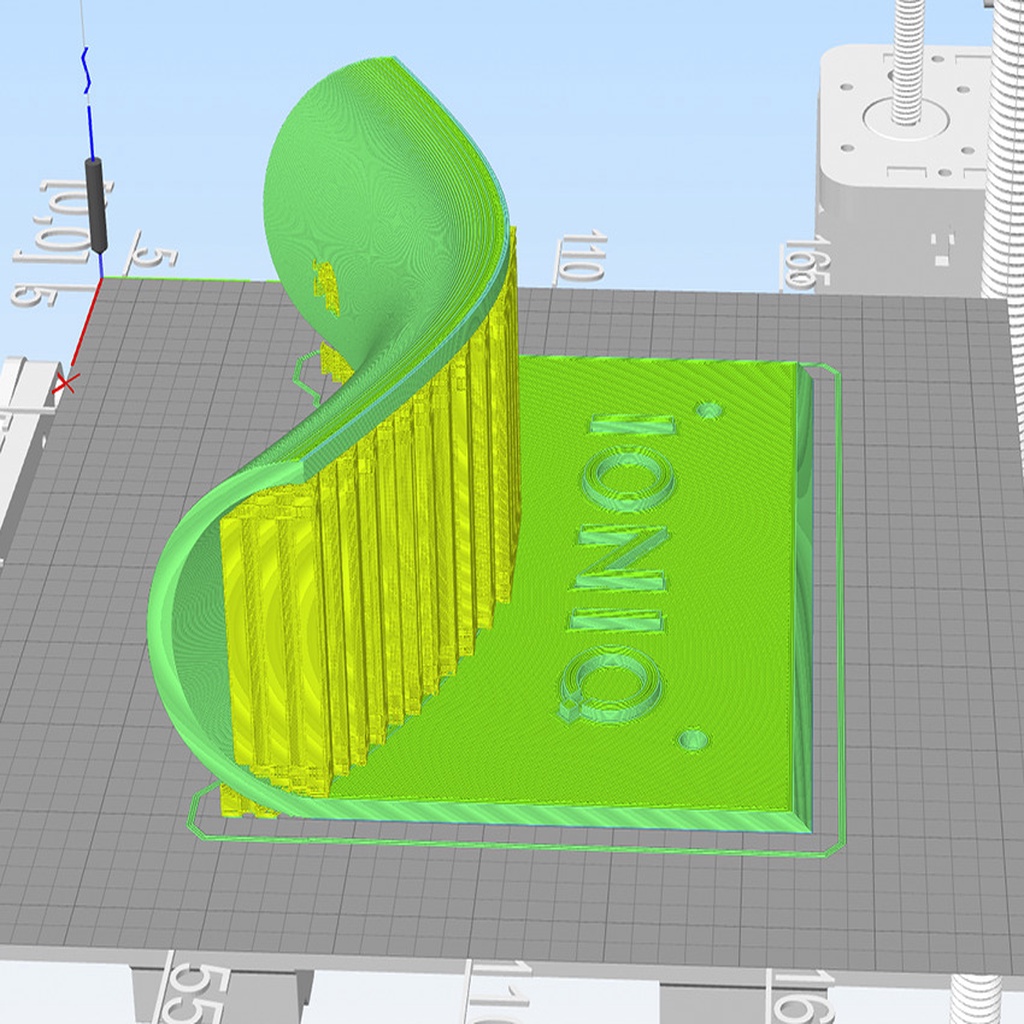Viewport: 1024px width, 1024px height.
Task: Select the 165 label at the bed's far edge
Action: (x=802, y=264)
